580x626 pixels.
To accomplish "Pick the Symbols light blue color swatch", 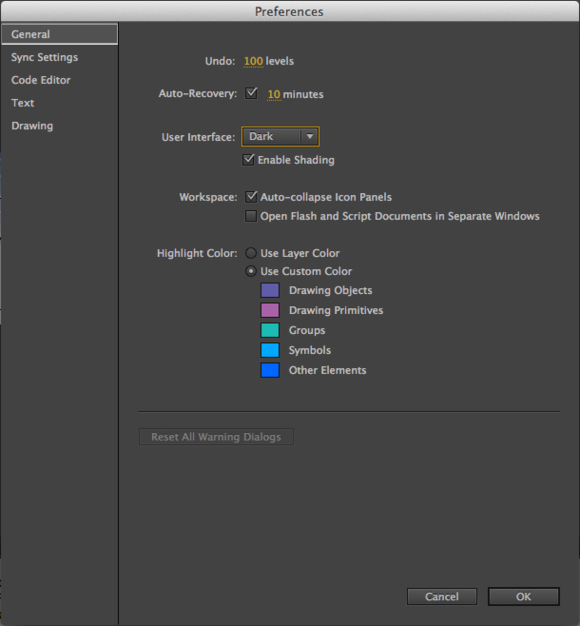I will [x=270, y=350].
